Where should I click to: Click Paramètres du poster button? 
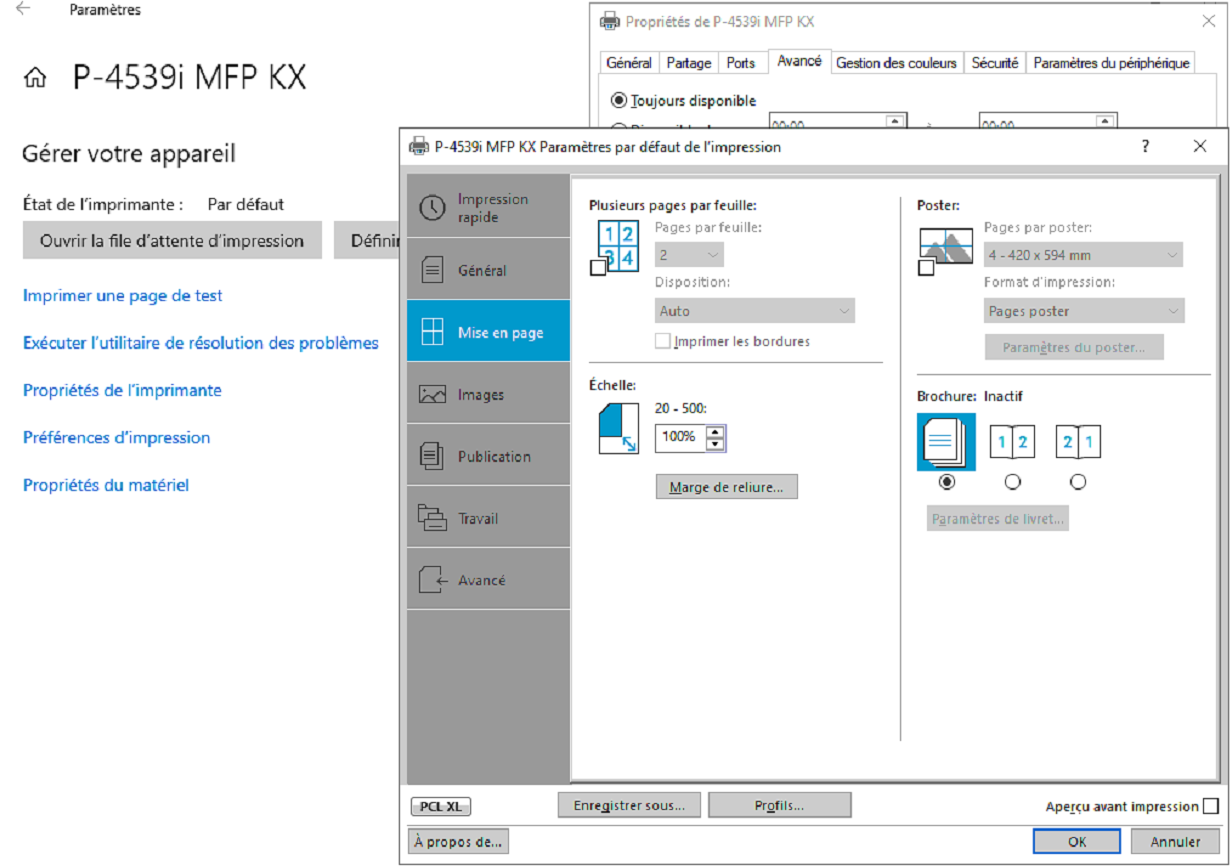point(1075,348)
